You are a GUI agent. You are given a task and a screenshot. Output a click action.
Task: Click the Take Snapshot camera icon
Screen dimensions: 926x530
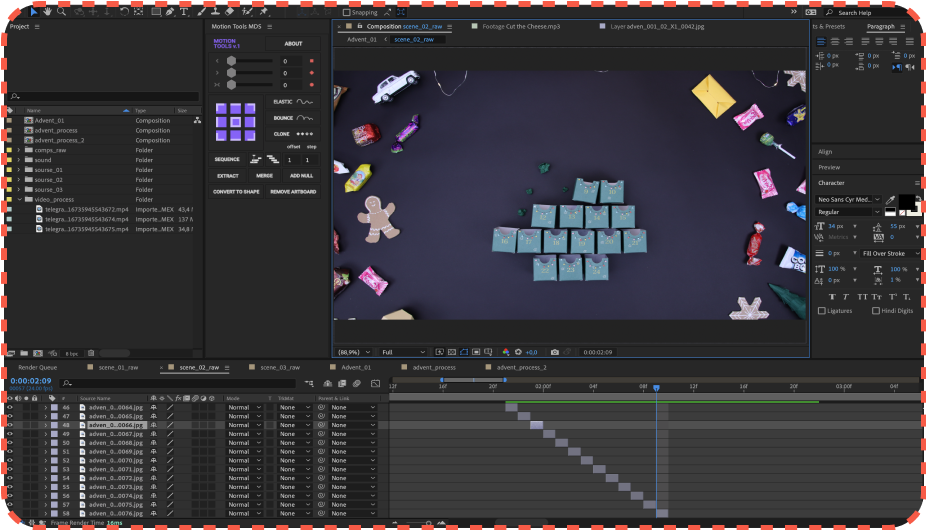[555, 352]
